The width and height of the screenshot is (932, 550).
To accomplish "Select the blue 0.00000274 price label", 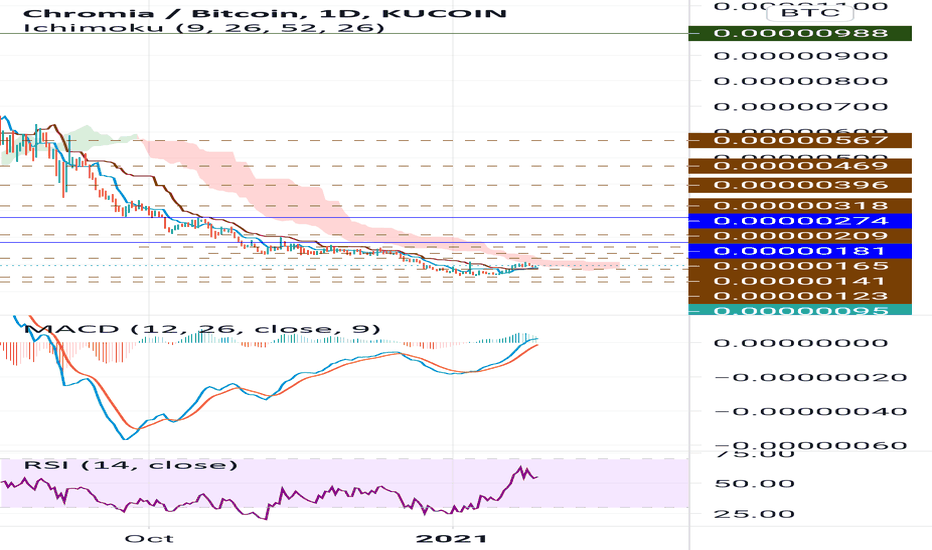I will (x=800, y=221).
